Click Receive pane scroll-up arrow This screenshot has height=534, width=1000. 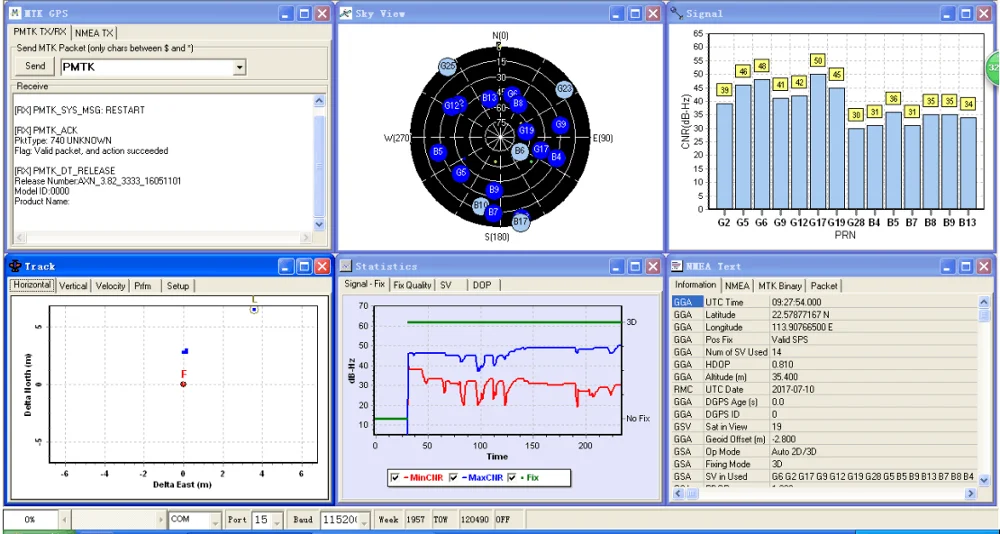[x=320, y=100]
